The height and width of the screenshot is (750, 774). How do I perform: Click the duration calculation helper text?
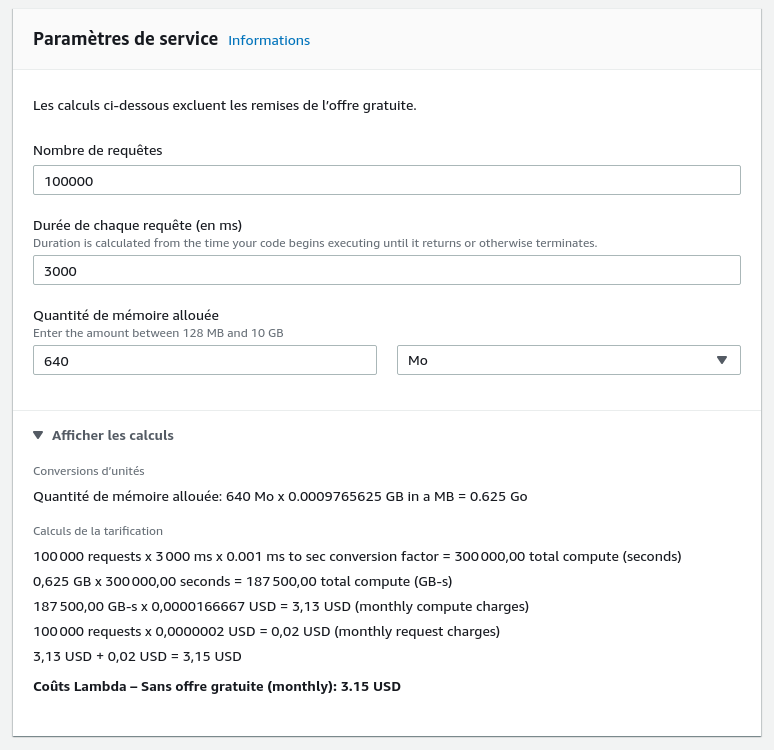pos(315,243)
